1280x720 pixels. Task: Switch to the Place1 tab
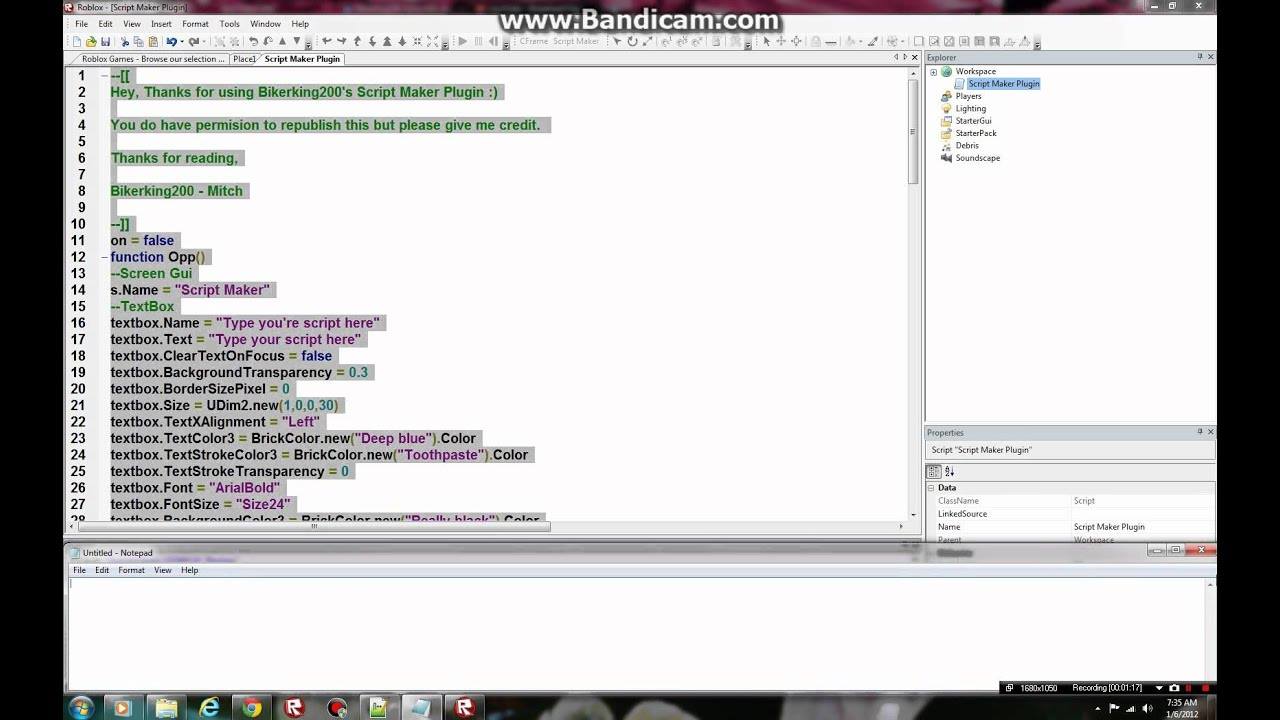[244, 59]
